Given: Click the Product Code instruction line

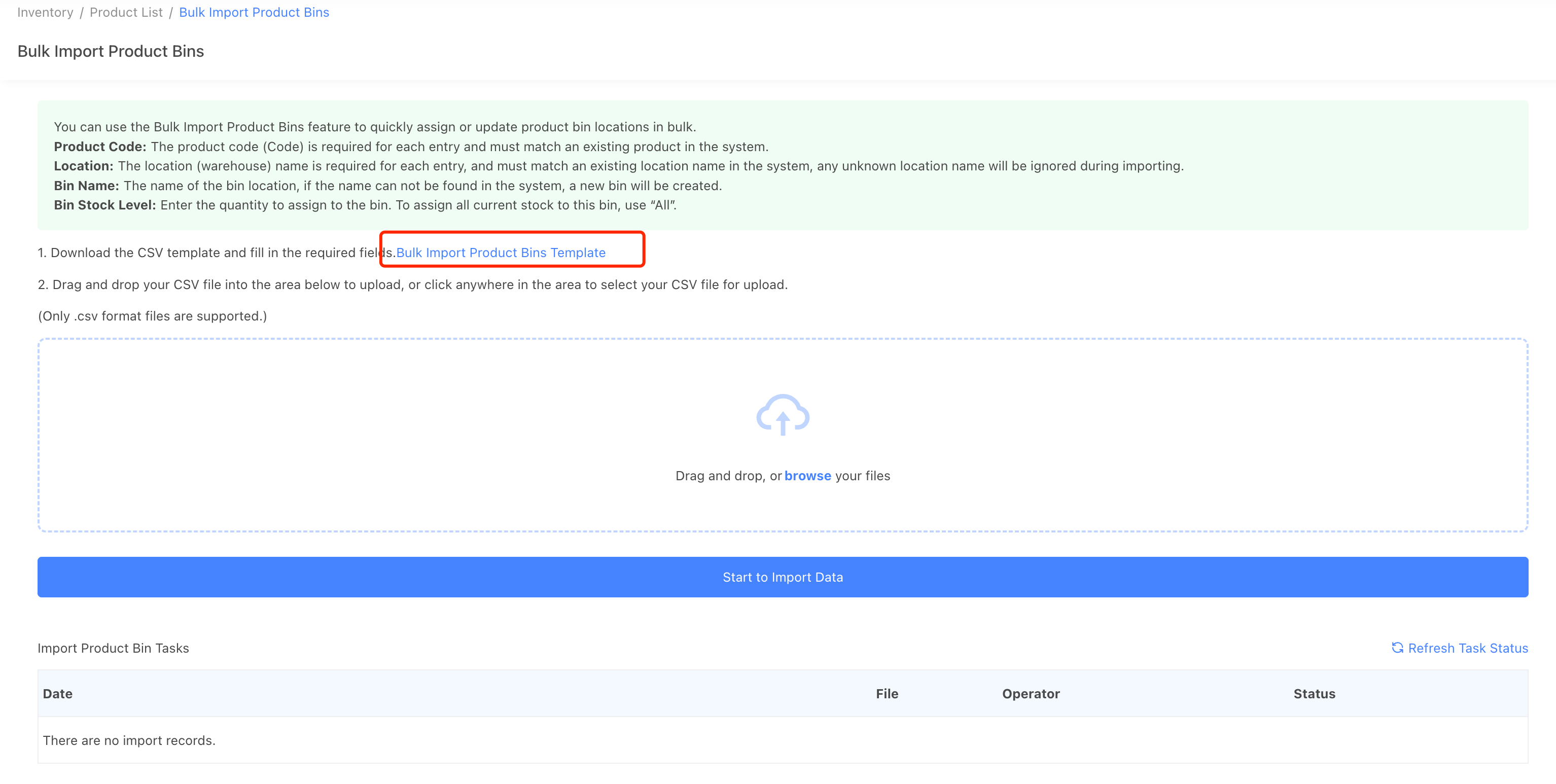Looking at the screenshot, I should click(411, 147).
